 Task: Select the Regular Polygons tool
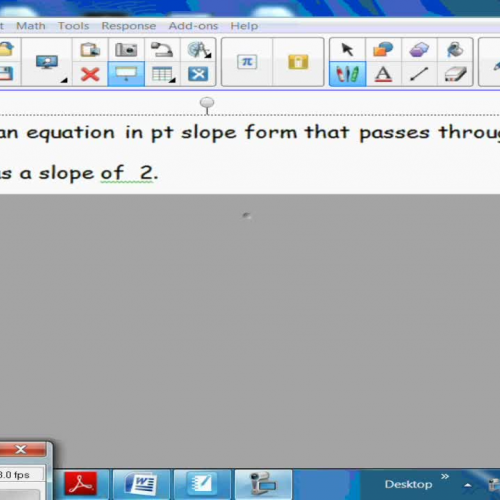coord(419,50)
